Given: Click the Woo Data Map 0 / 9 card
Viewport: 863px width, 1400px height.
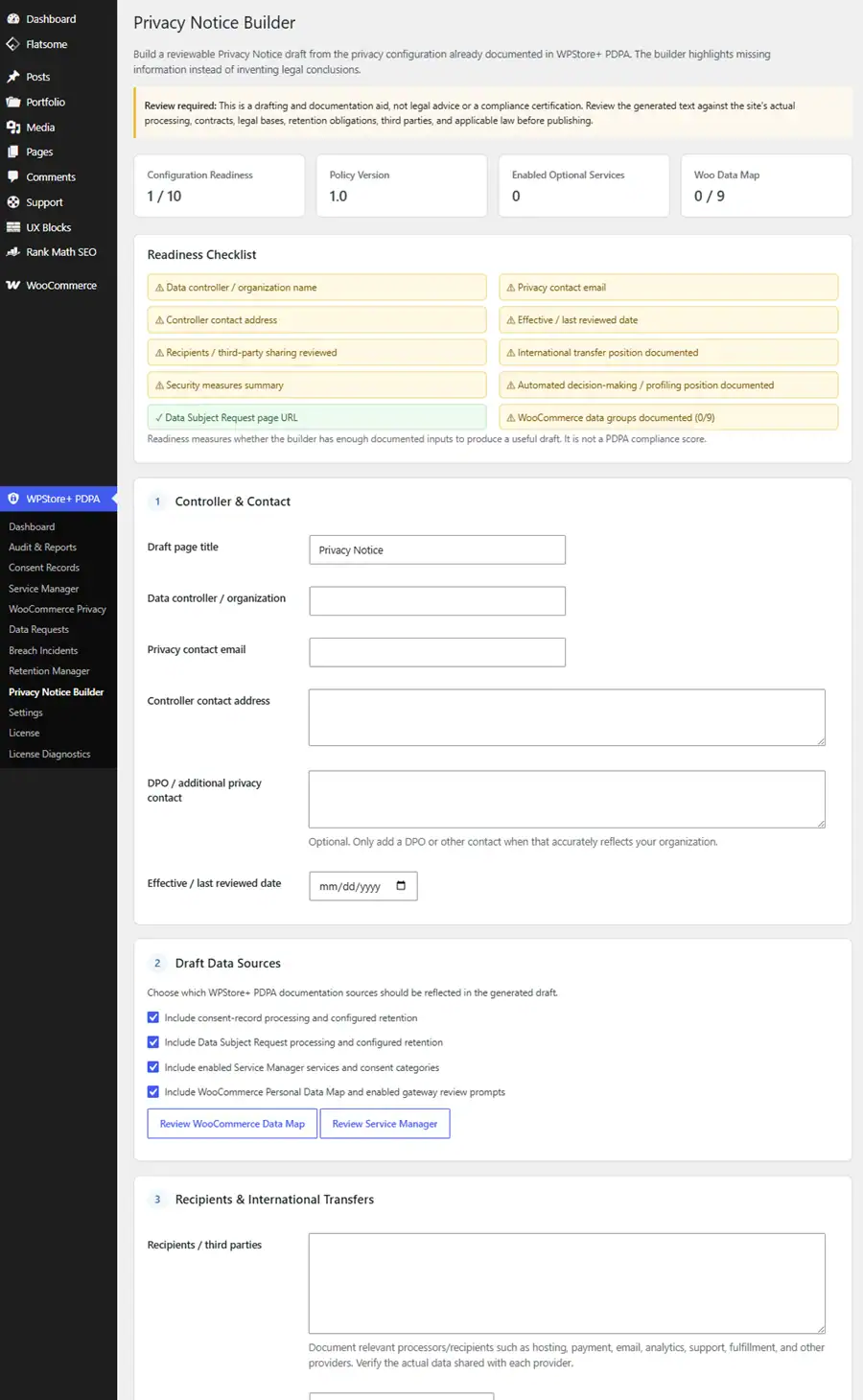Looking at the screenshot, I should pos(766,186).
